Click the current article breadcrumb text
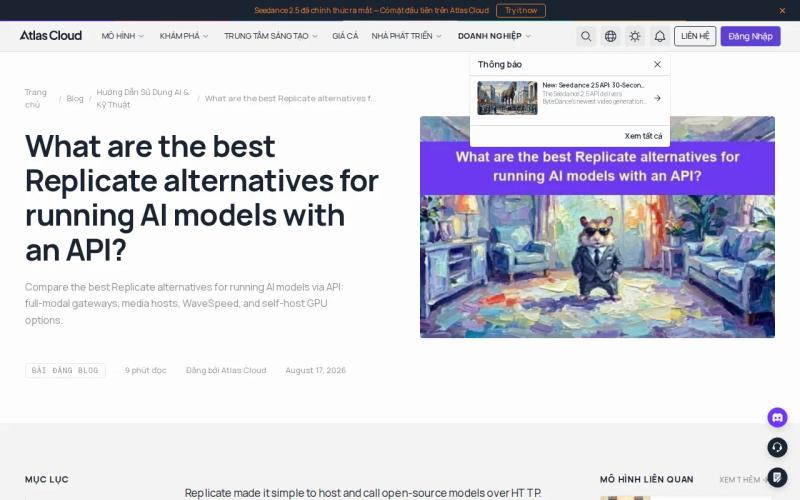This screenshot has height=500, width=800. point(290,98)
